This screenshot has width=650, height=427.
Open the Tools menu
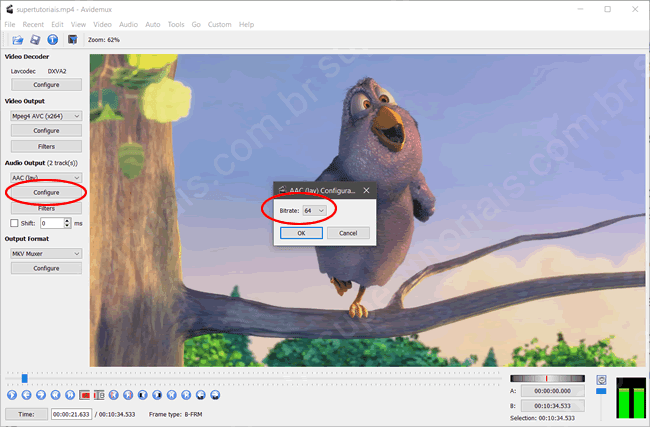176,24
